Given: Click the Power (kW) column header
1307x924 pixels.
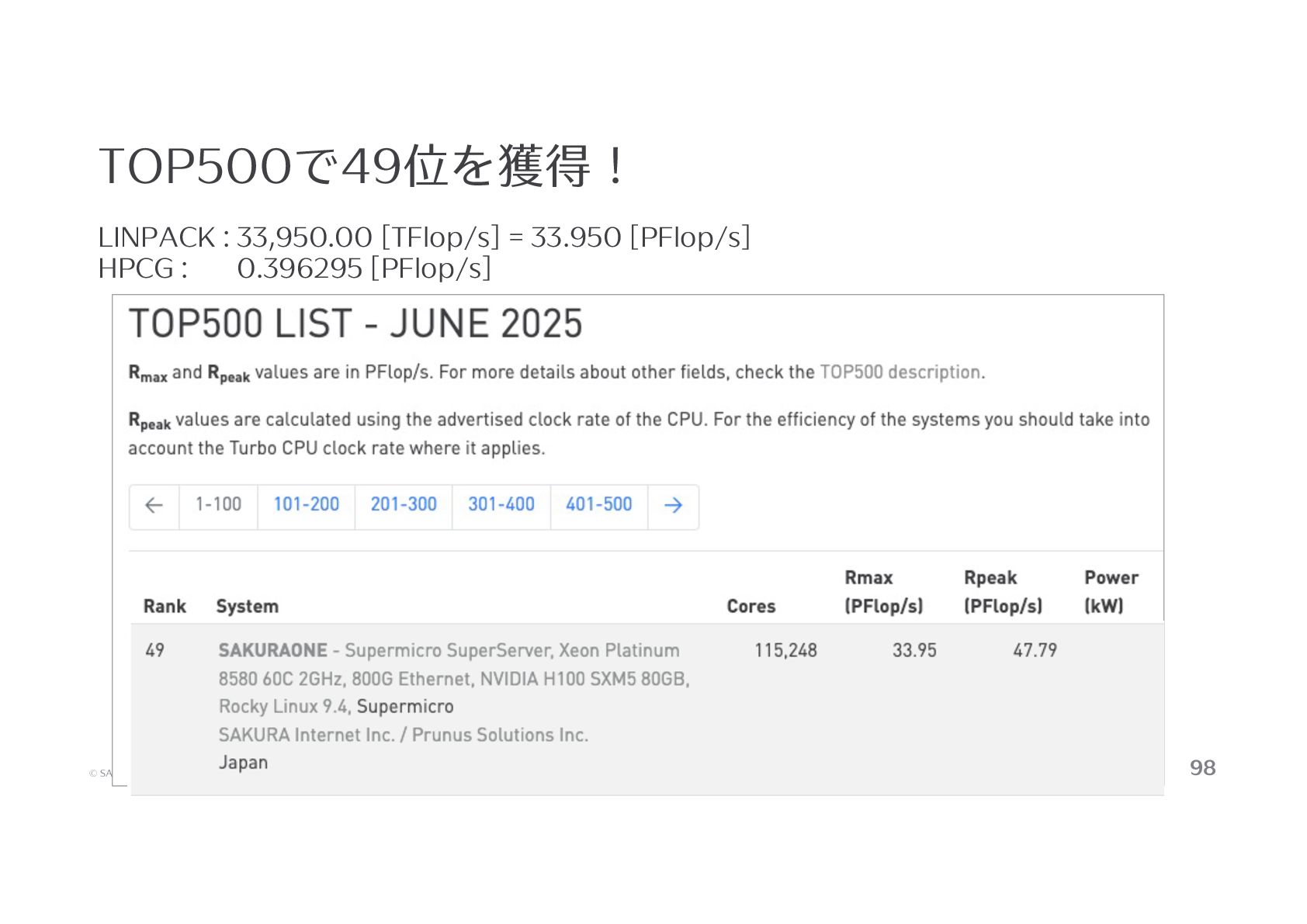Looking at the screenshot, I should (x=1111, y=592).
